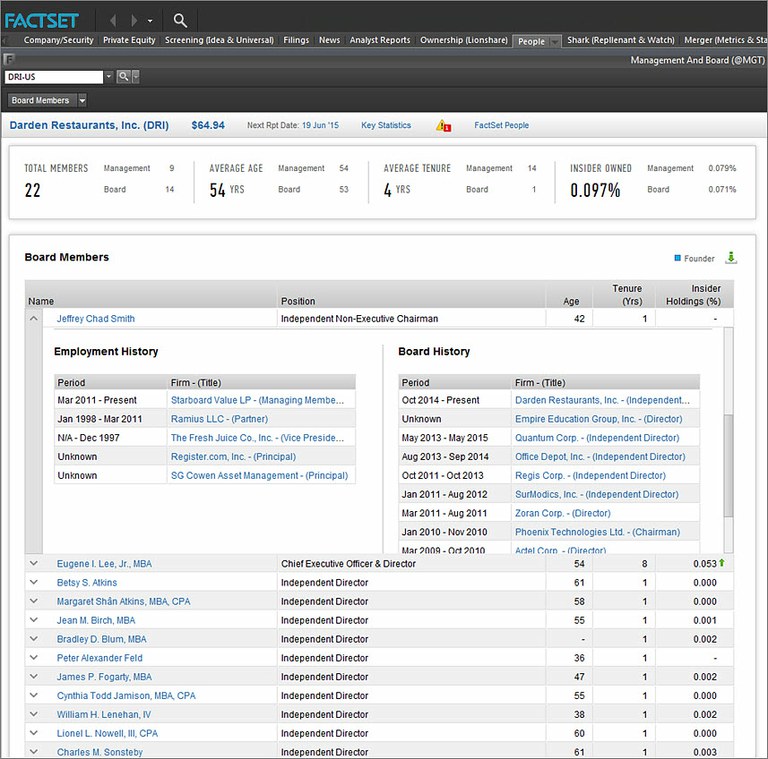Open the Board Members report dropdown arrow

pos(82,100)
